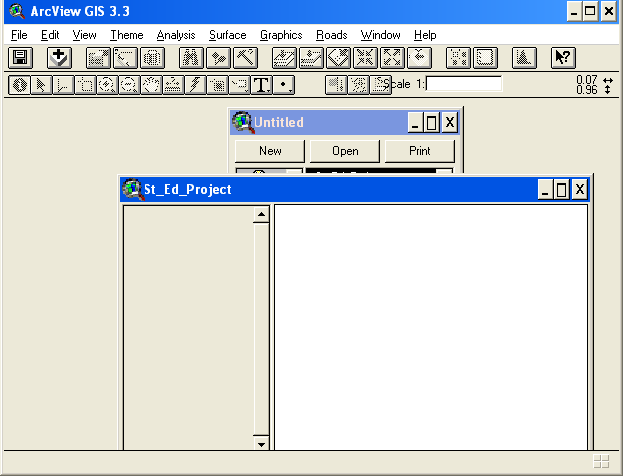Open the Theme menu
The width and height of the screenshot is (623, 476).
tap(126, 35)
